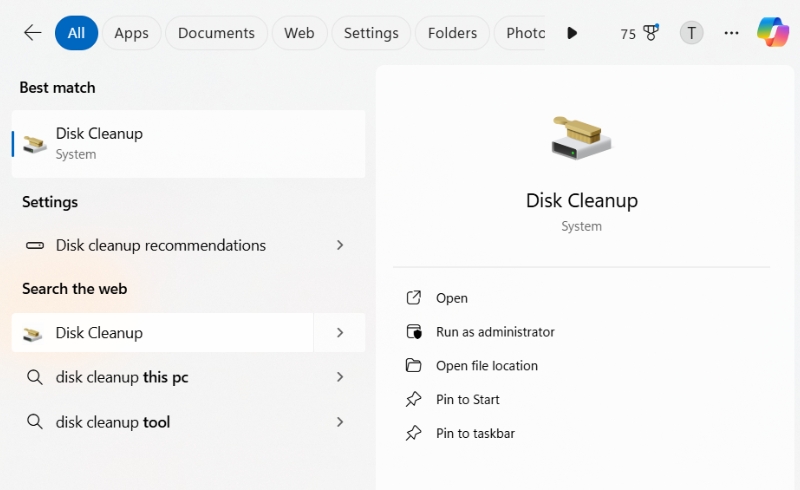
Task: Switch to the Apps filter
Action: tap(131, 33)
